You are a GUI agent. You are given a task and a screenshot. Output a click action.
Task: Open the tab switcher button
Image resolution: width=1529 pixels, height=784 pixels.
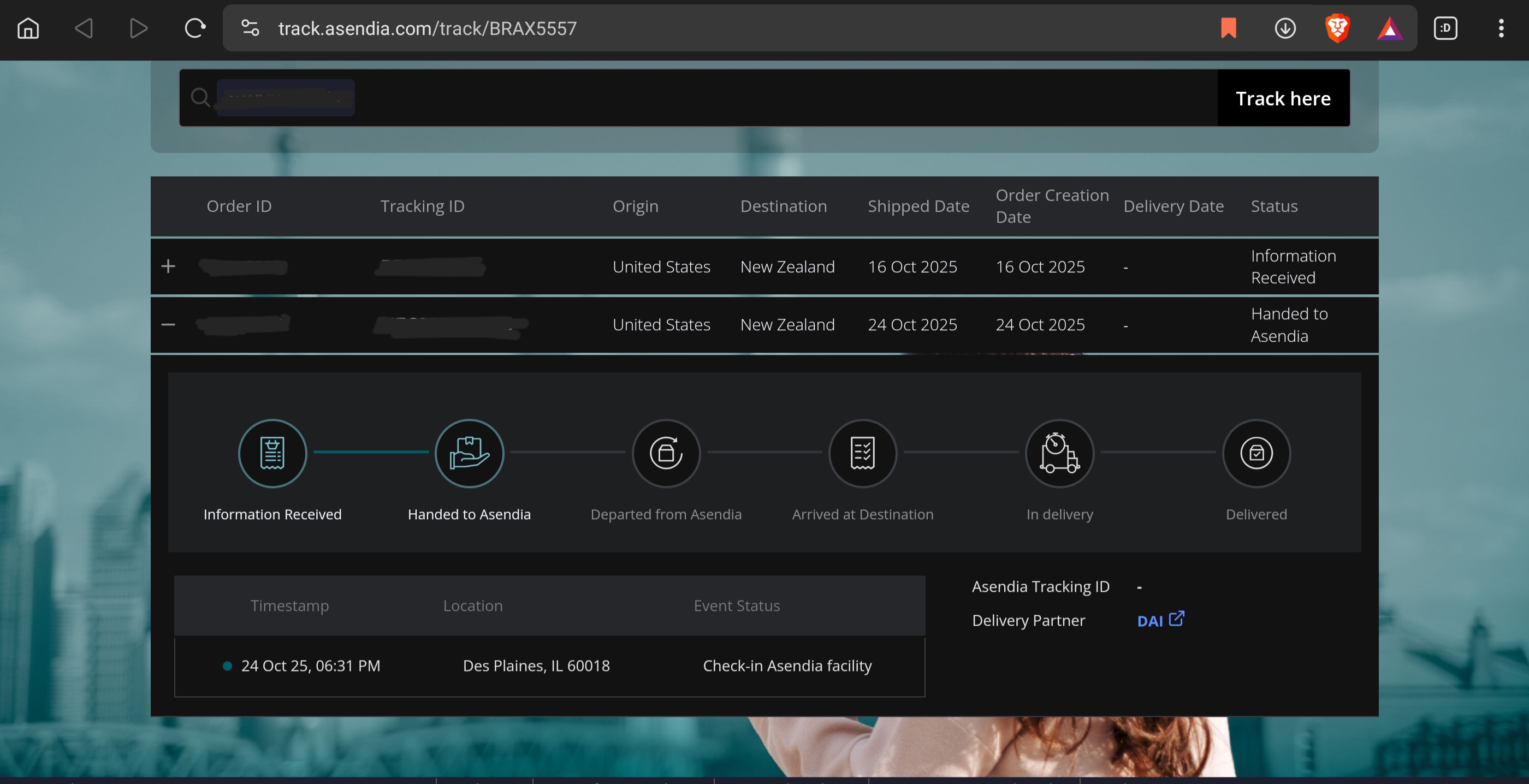1445,28
